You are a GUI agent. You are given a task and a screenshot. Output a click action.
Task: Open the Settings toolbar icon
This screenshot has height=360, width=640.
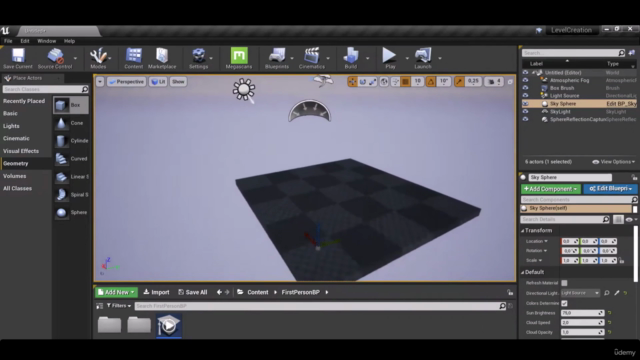pos(198,58)
